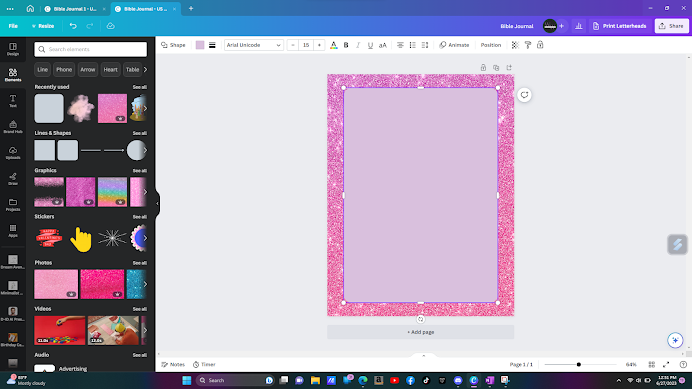
Task: Open border style lines icon
Action: pos(212,45)
